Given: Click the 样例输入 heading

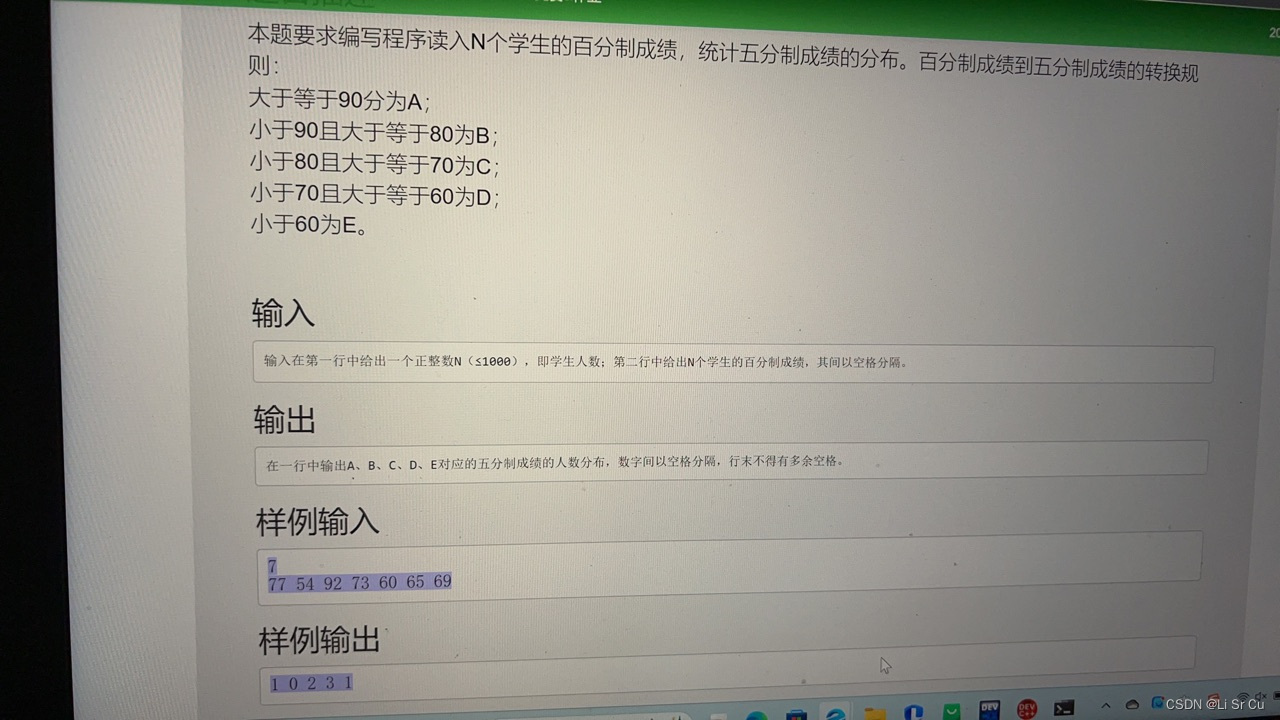Looking at the screenshot, I should click(318, 522).
